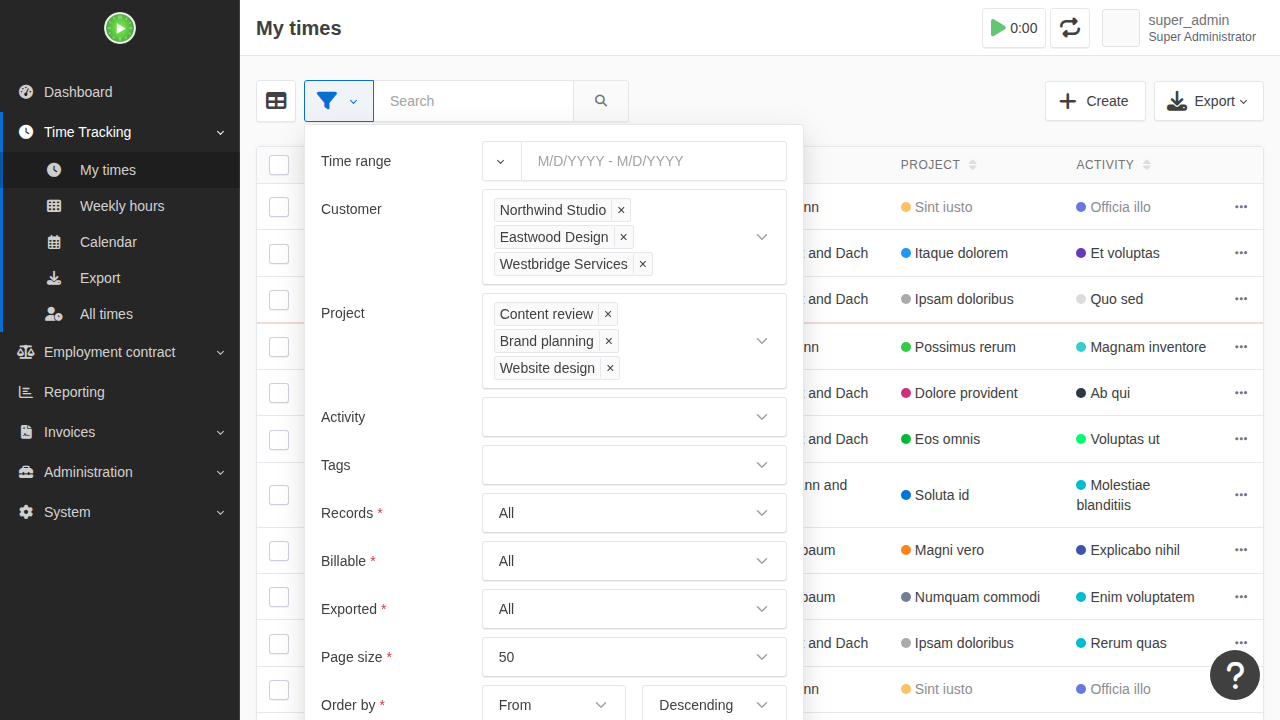Open the Records dropdown

point(634,513)
